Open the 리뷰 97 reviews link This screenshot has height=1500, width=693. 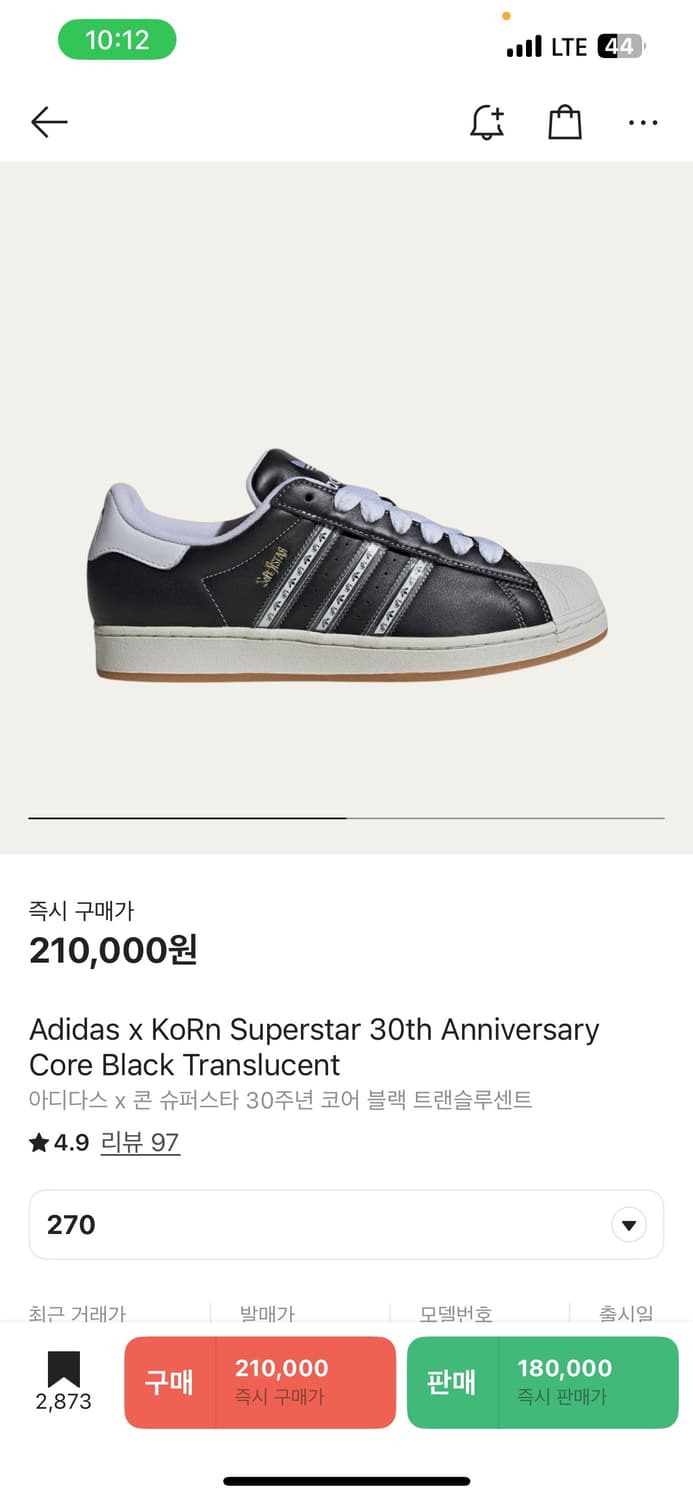[140, 1142]
